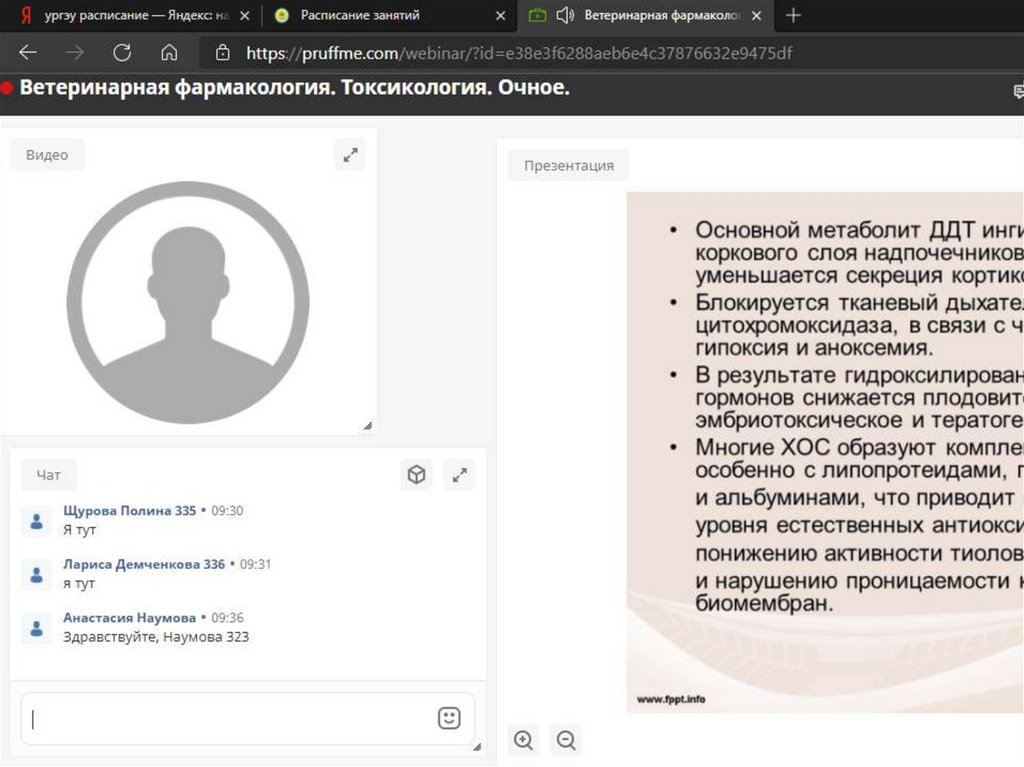
Task: Click the browser back arrow
Action: click(x=28, y=53)
